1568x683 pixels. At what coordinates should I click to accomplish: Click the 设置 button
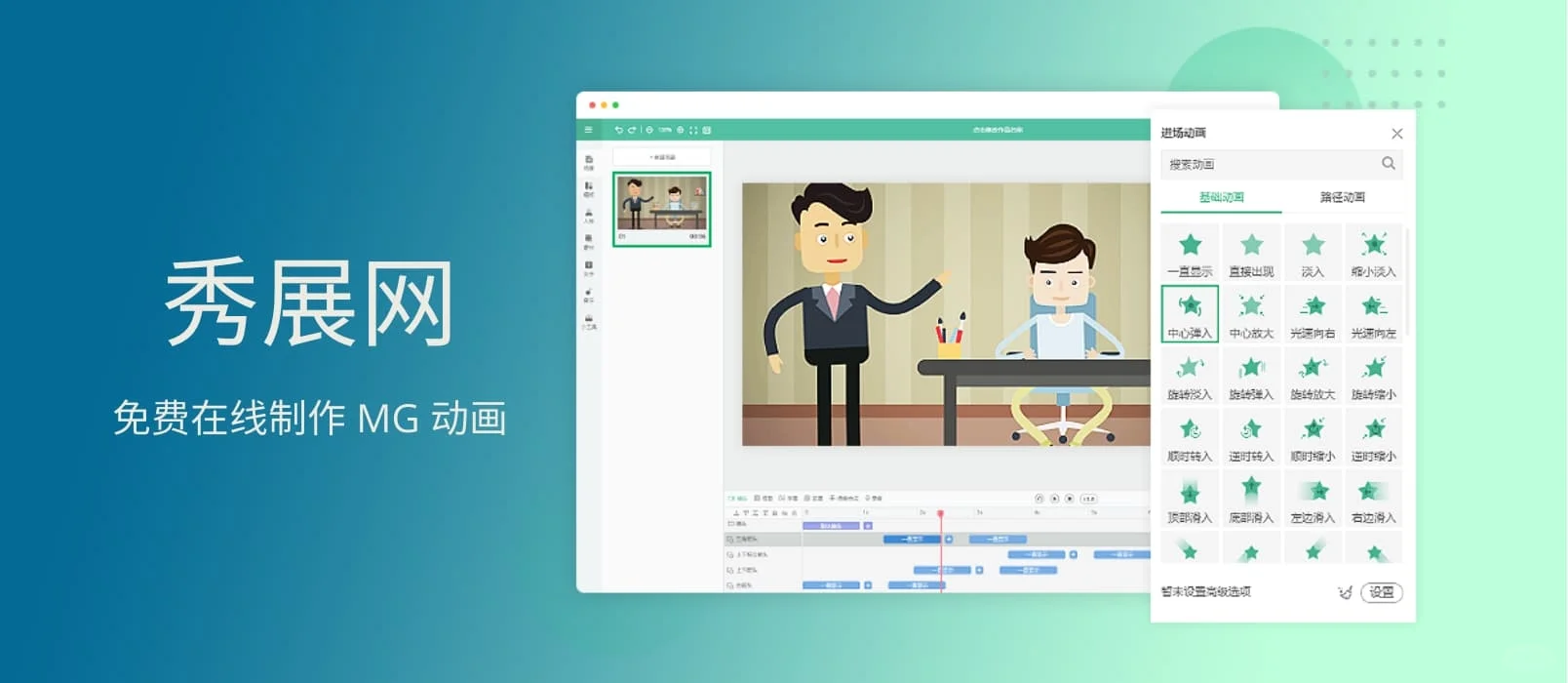[x=1382, y=592]
